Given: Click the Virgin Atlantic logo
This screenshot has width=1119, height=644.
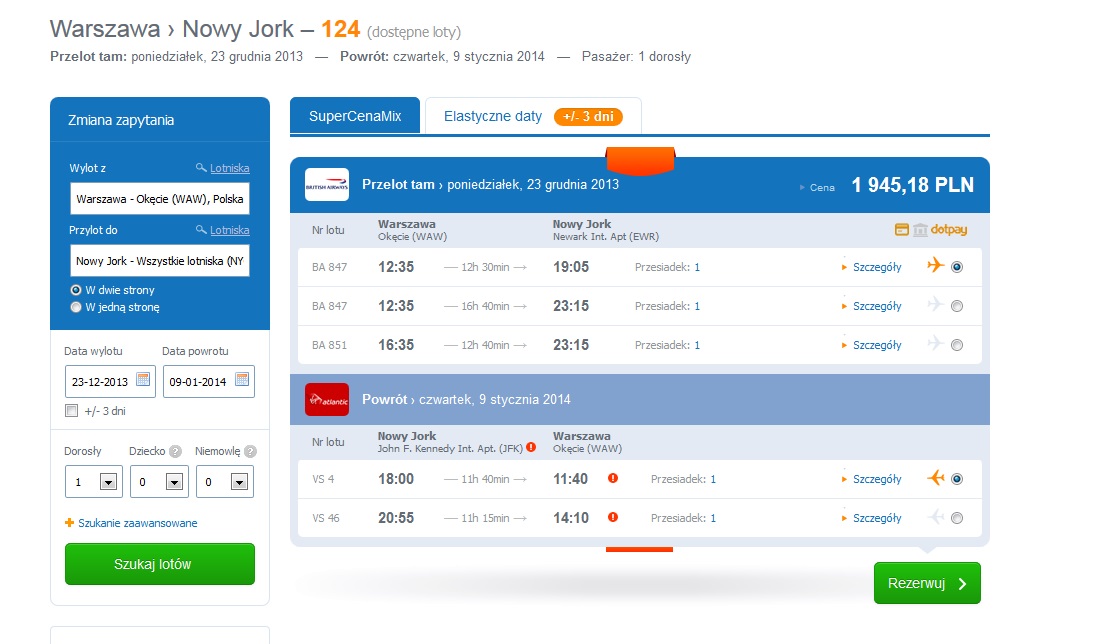Looking at the screenshot, I should 327,400.
